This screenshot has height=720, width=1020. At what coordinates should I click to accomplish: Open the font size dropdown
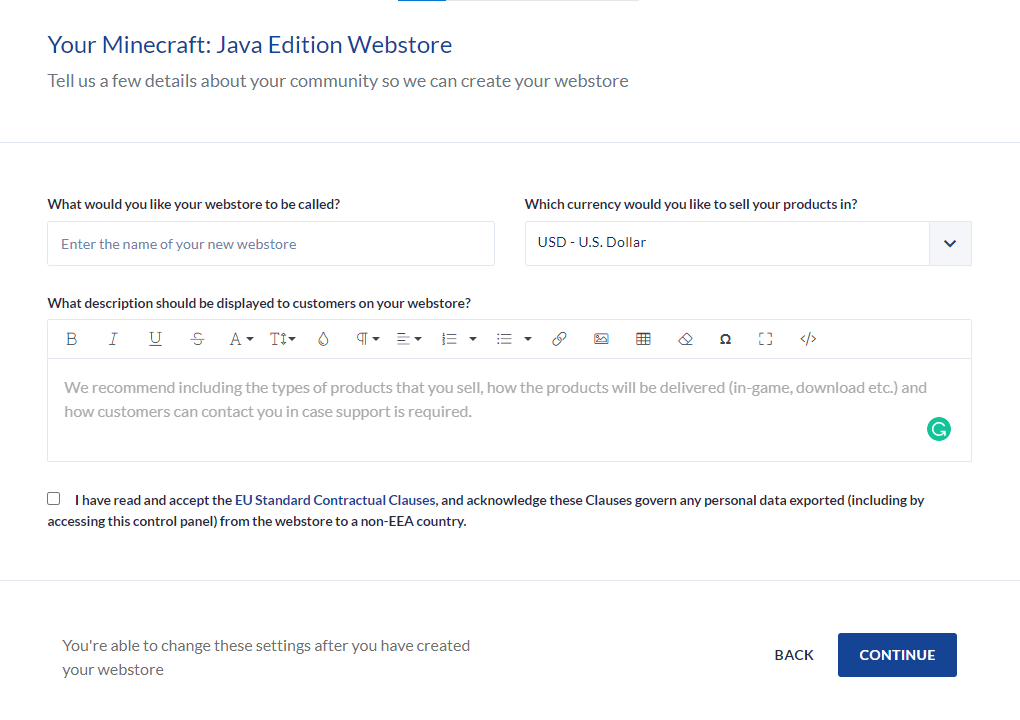click(x=282, y=339)
